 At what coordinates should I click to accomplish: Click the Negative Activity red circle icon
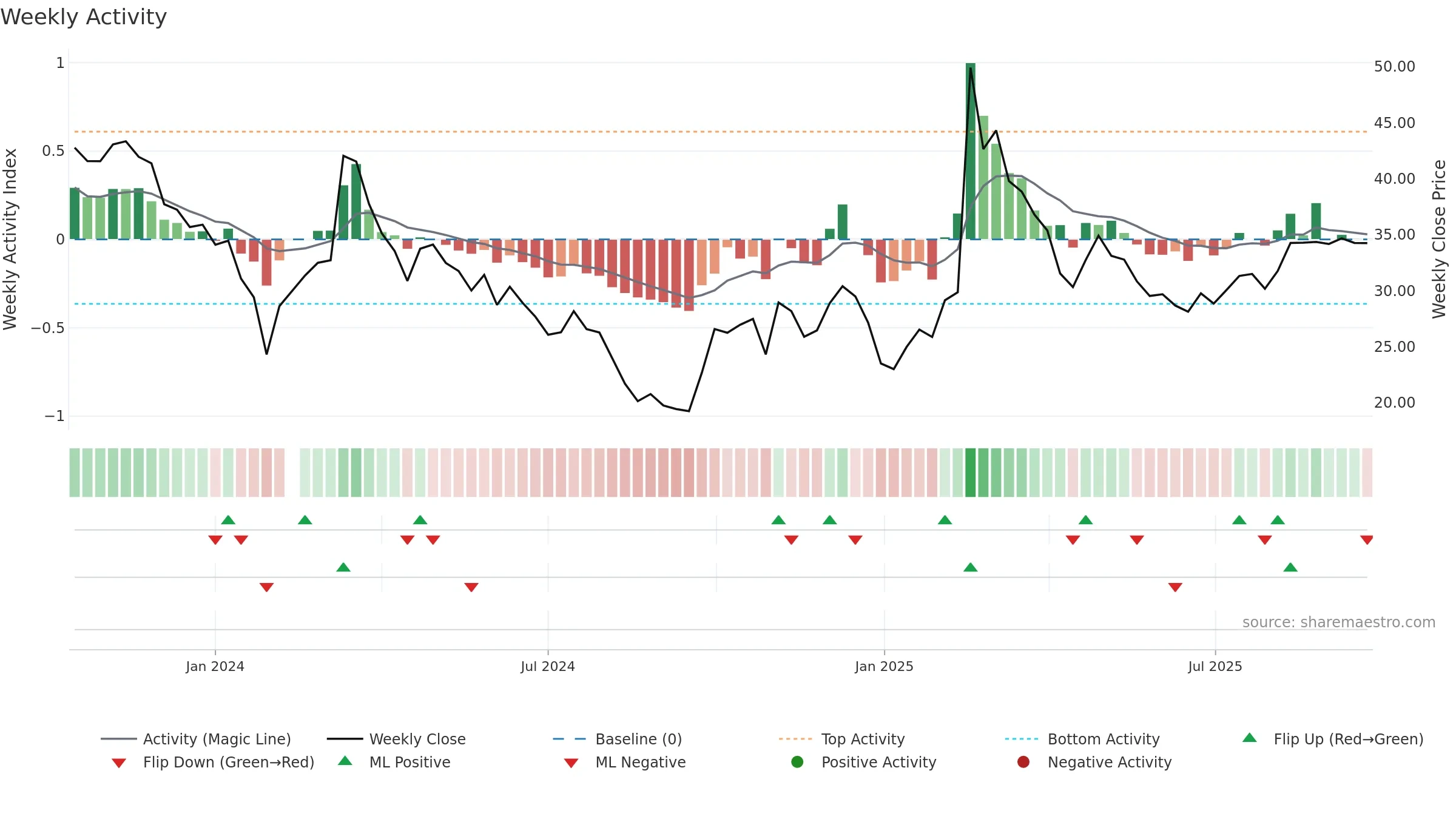(x=1023, y=761)
